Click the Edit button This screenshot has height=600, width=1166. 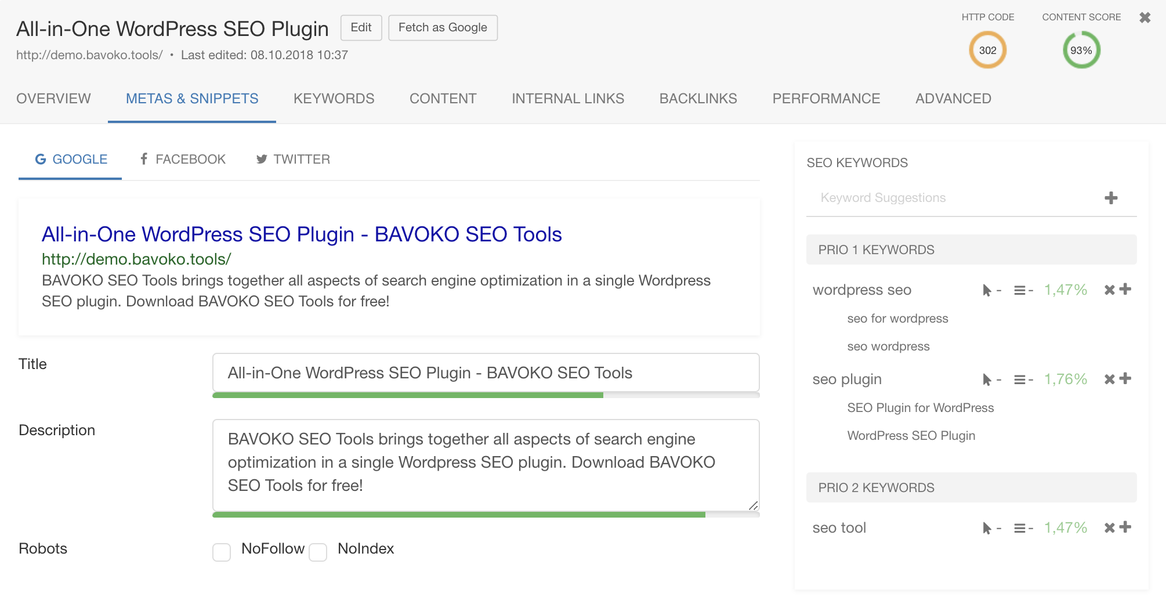tap(361, 28)
